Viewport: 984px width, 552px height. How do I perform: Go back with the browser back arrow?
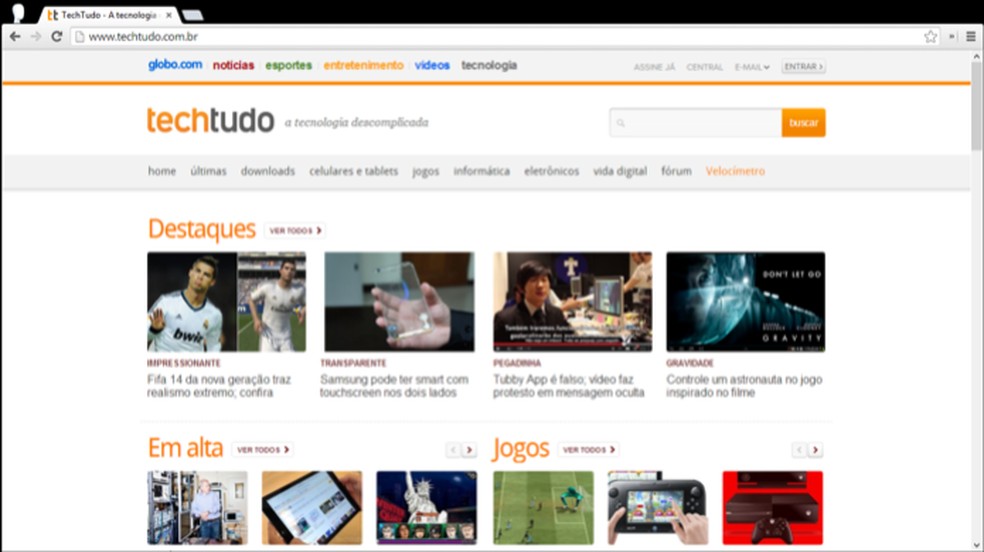15,36
